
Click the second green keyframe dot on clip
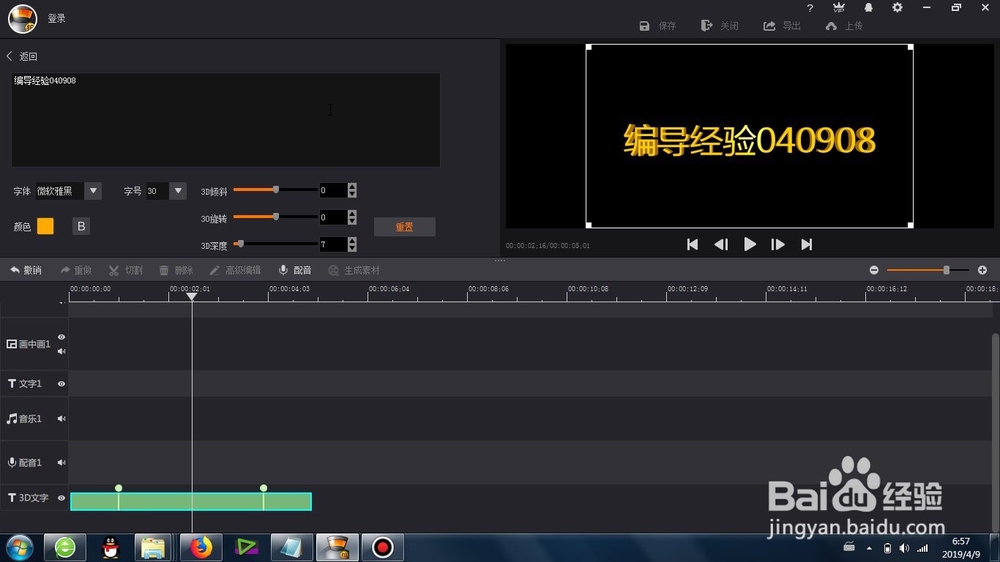tap(263, 488)
